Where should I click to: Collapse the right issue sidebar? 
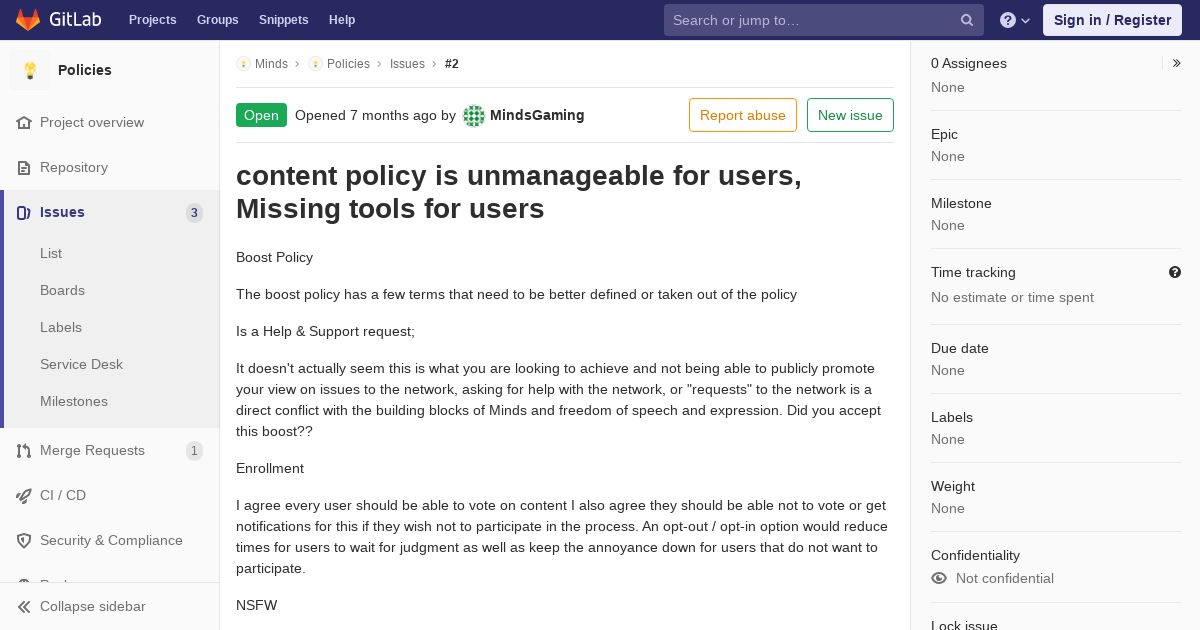point(1177,63)
